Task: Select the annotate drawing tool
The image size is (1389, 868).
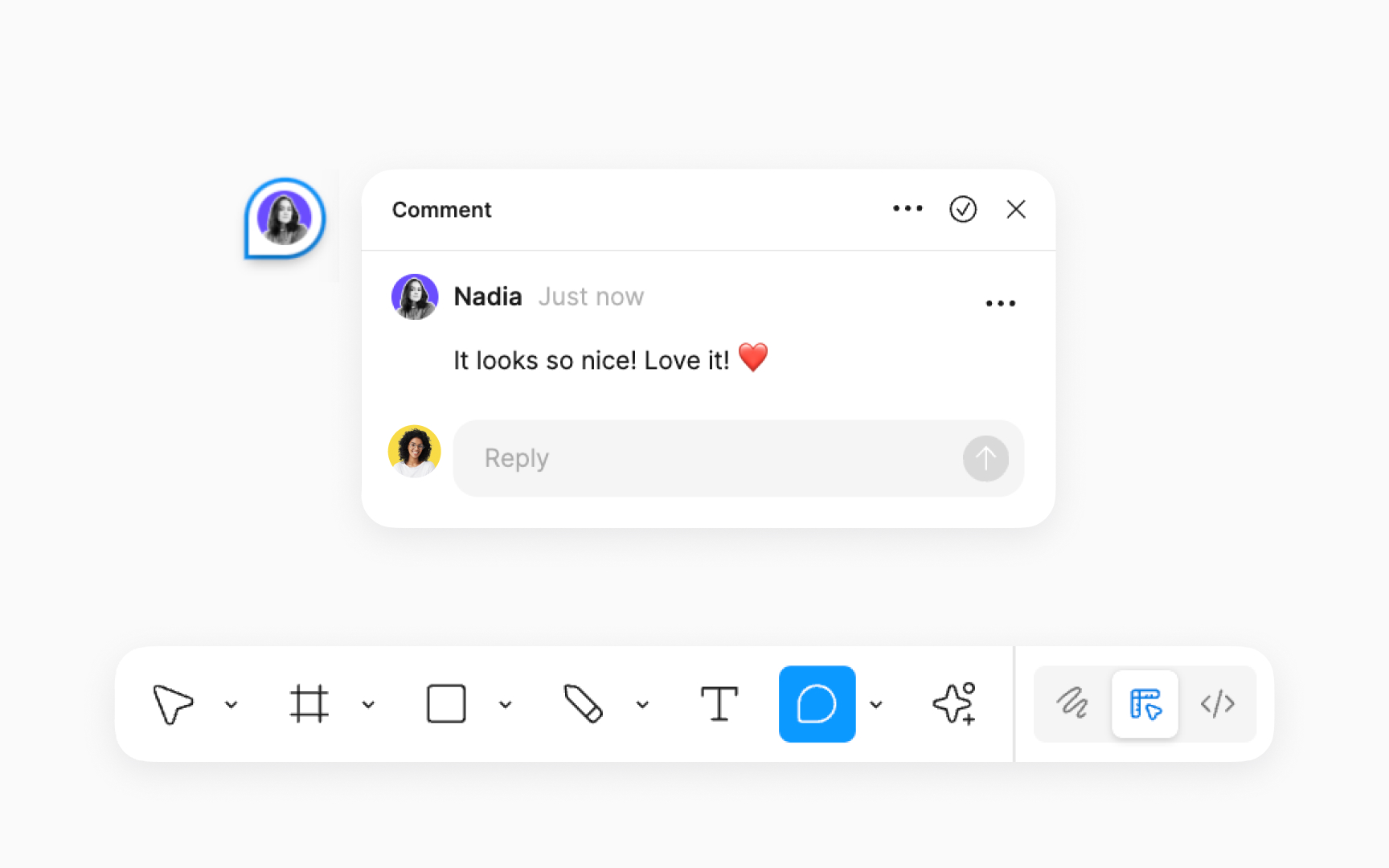Action: 1071,704
